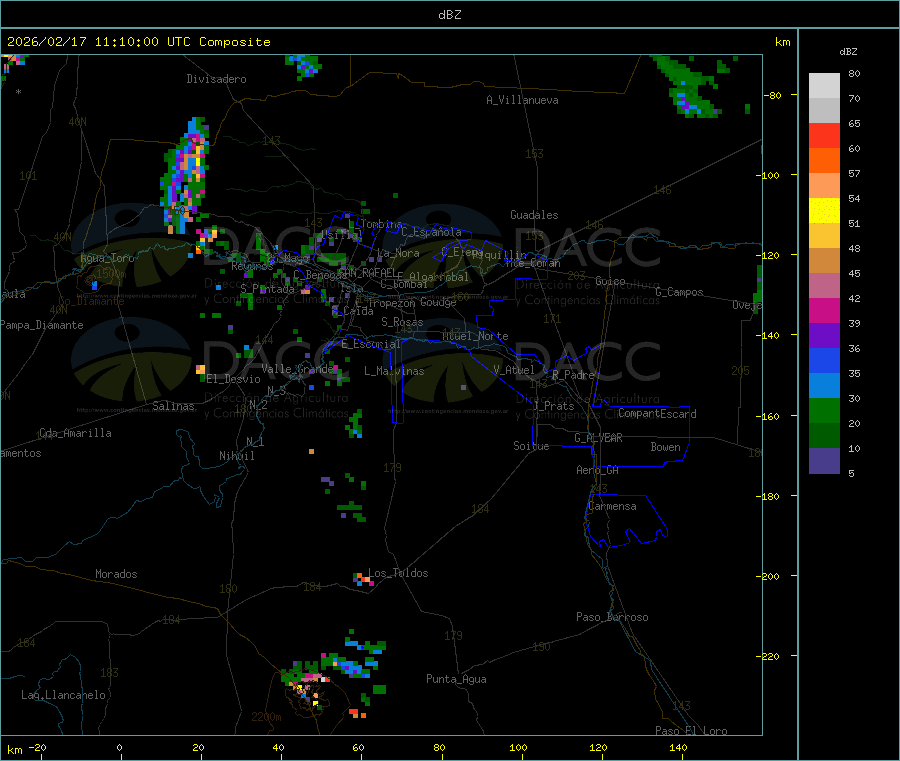This screenshot has width=900, height=761.
Task: Click the A_Villanueva map label
Action: pos(522,100)
